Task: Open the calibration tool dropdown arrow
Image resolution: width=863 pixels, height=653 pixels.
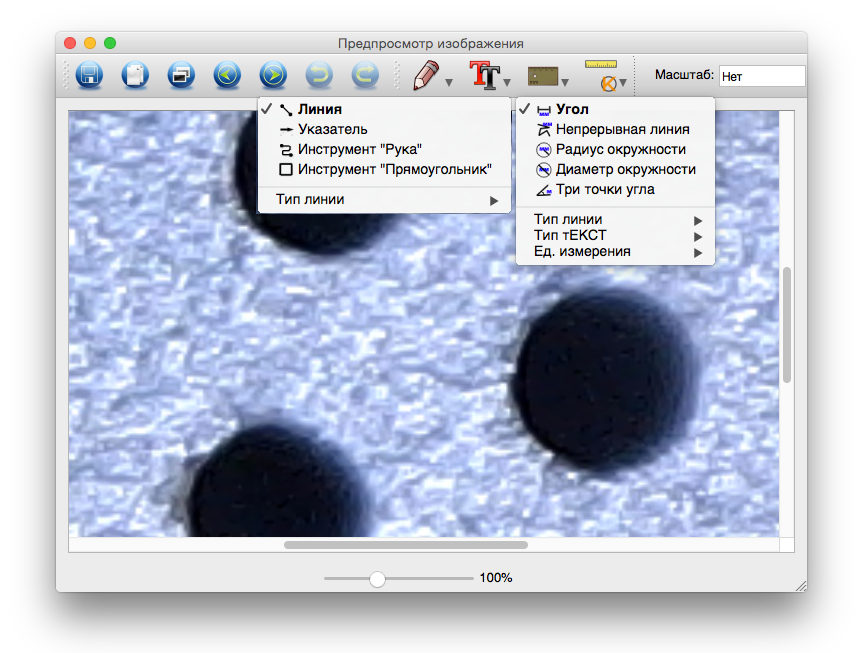Action: (623, 83)
